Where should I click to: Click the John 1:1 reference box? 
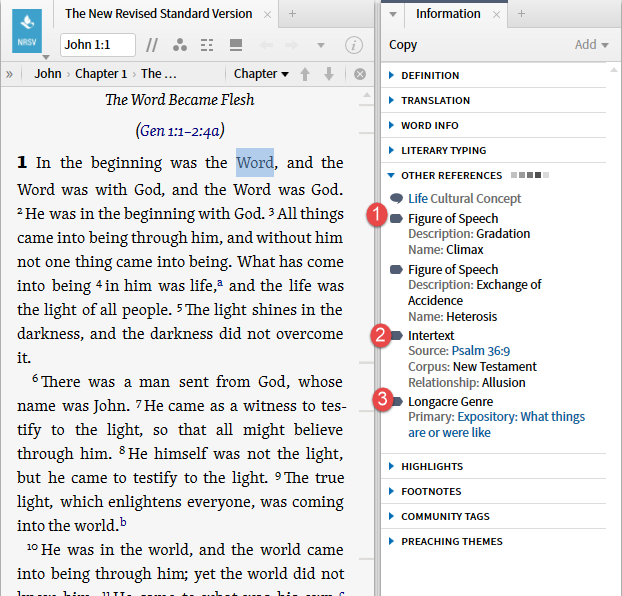98,45
